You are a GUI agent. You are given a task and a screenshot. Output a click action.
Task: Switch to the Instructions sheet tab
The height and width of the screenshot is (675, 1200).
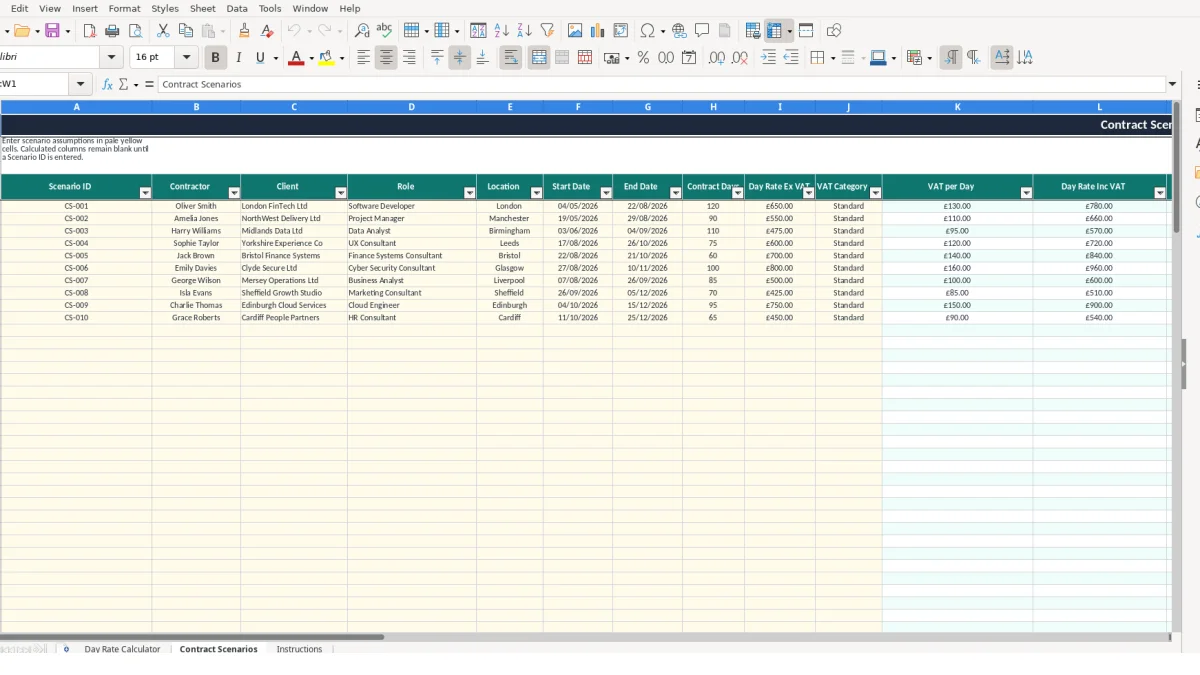299,649
